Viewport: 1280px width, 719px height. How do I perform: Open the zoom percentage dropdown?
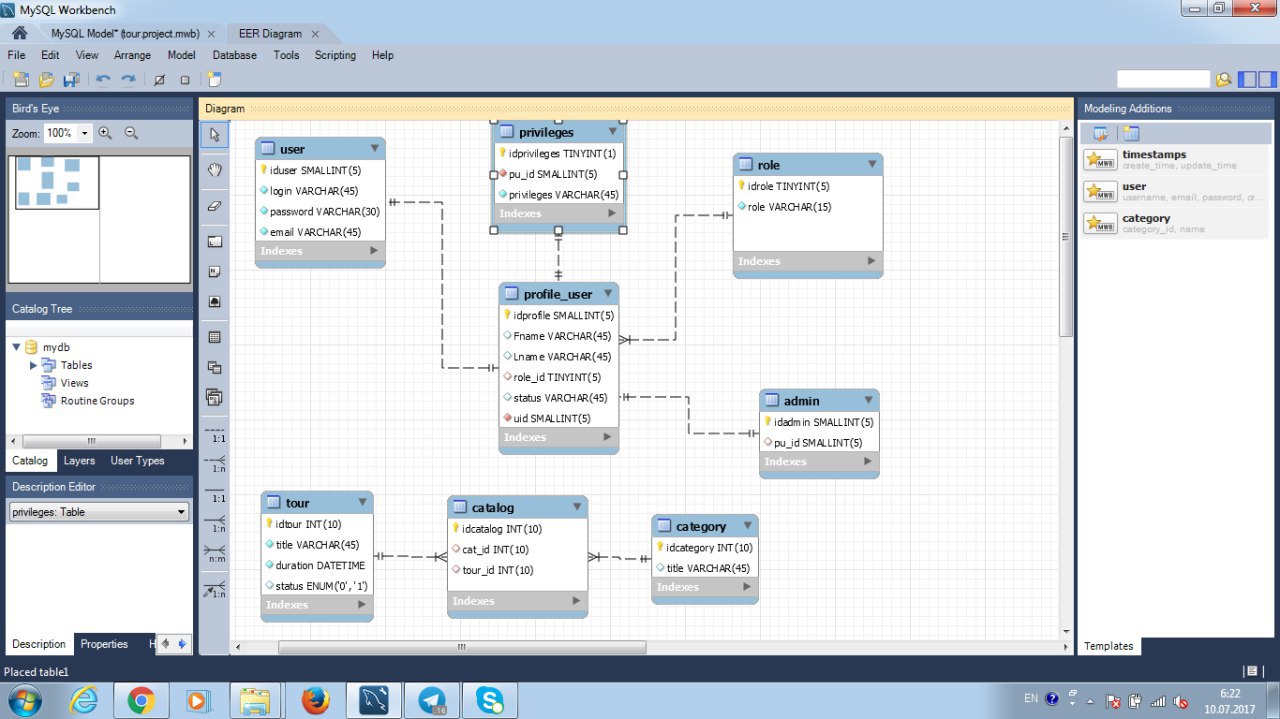tap(85, 133)
